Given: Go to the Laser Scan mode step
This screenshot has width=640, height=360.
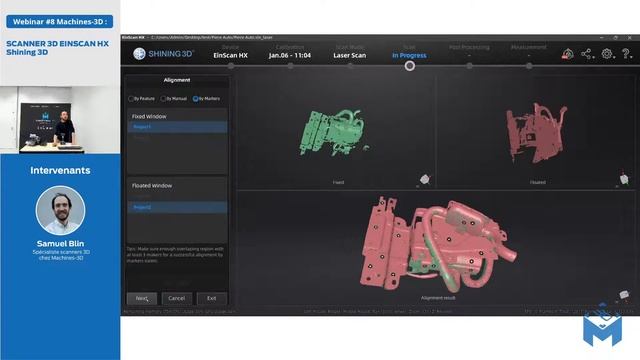Looking at the screenshot, I should click(x=350, y=55).
